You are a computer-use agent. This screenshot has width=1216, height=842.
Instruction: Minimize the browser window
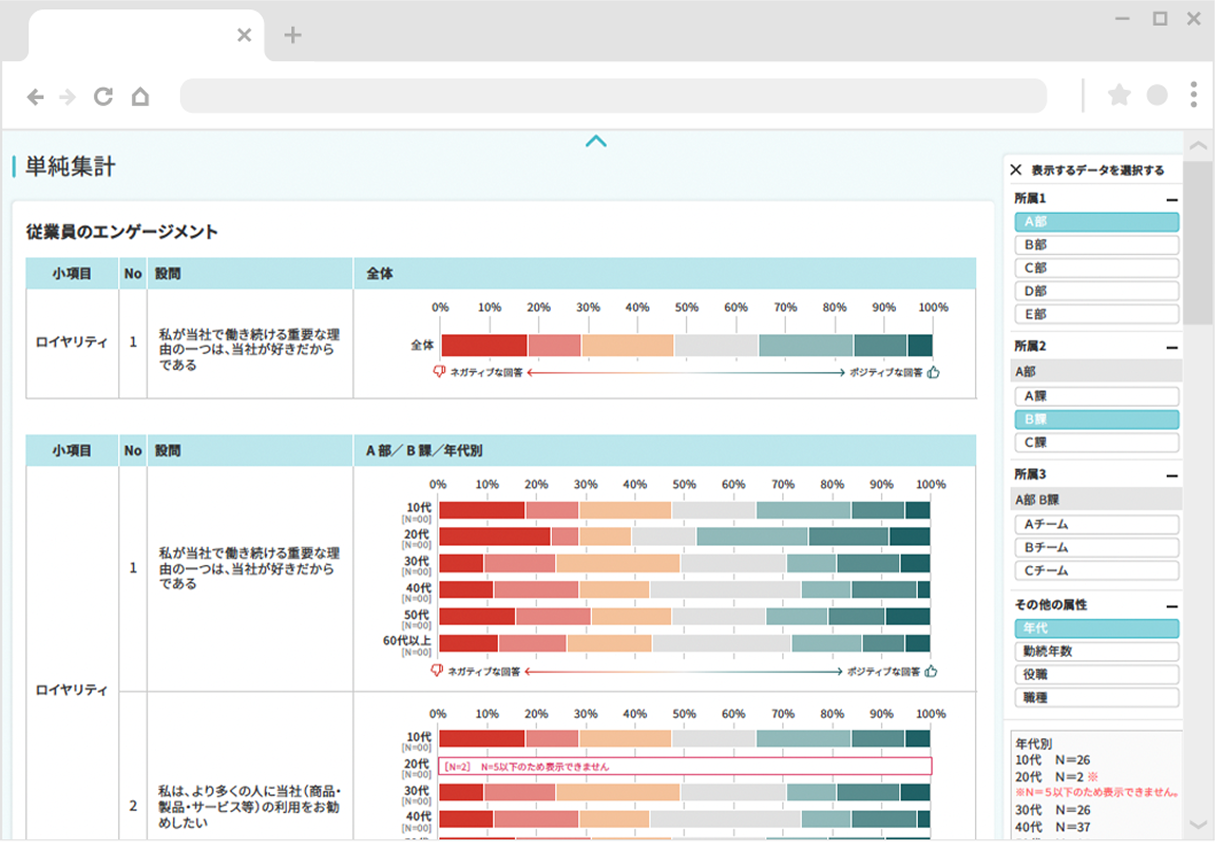point(1124,19)
